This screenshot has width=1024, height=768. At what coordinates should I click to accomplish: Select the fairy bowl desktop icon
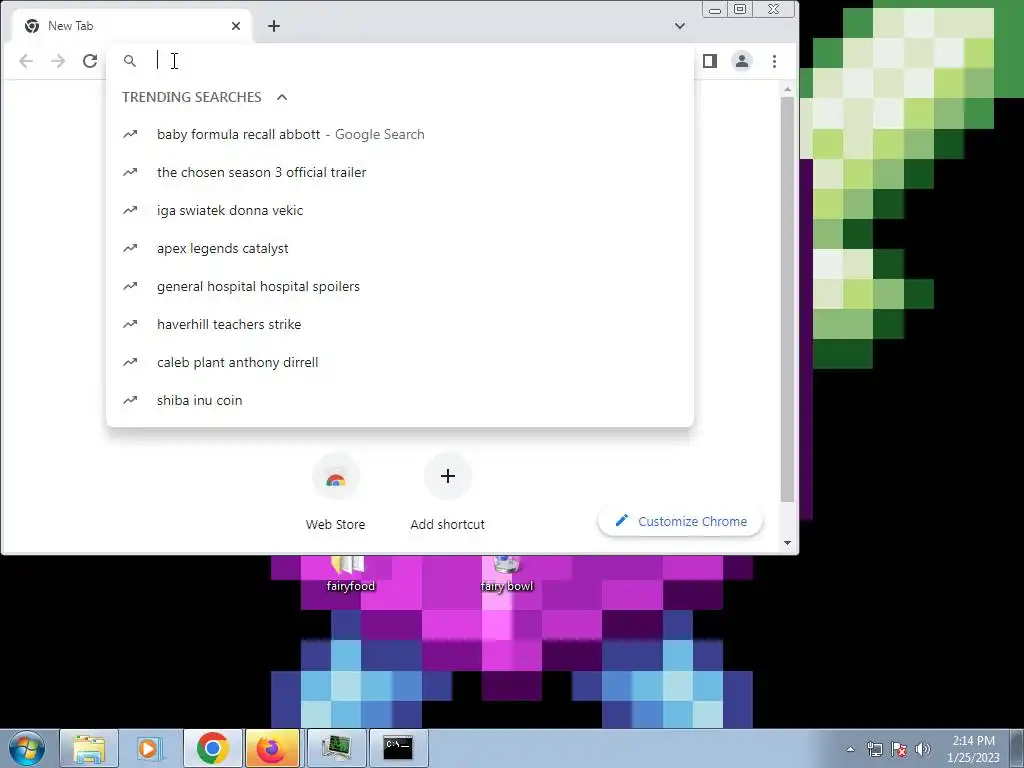[x=507, y=573]
